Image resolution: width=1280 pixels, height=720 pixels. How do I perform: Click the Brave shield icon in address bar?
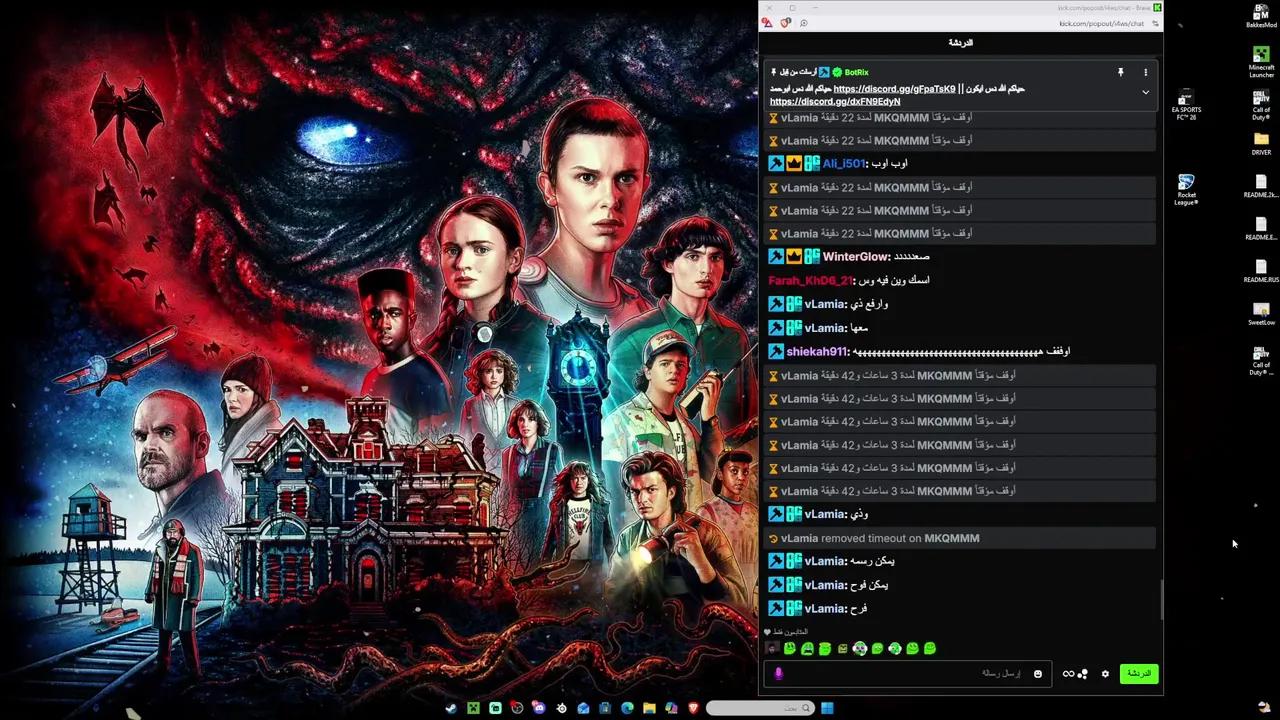point(785,23)
